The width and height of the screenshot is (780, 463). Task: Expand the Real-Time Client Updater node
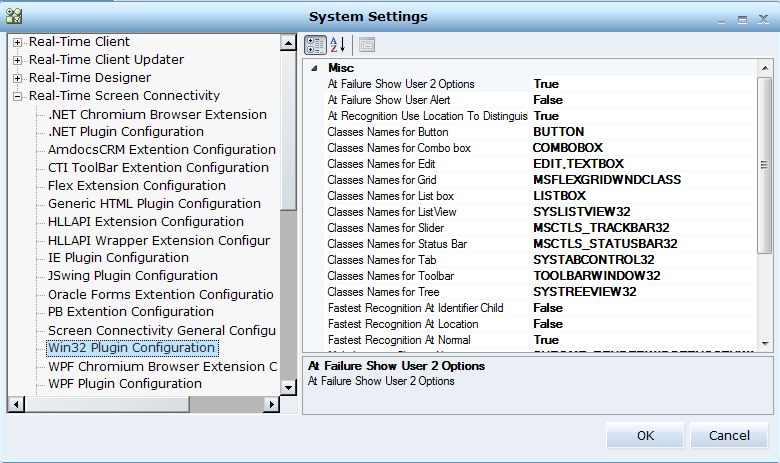coord(18,60)
